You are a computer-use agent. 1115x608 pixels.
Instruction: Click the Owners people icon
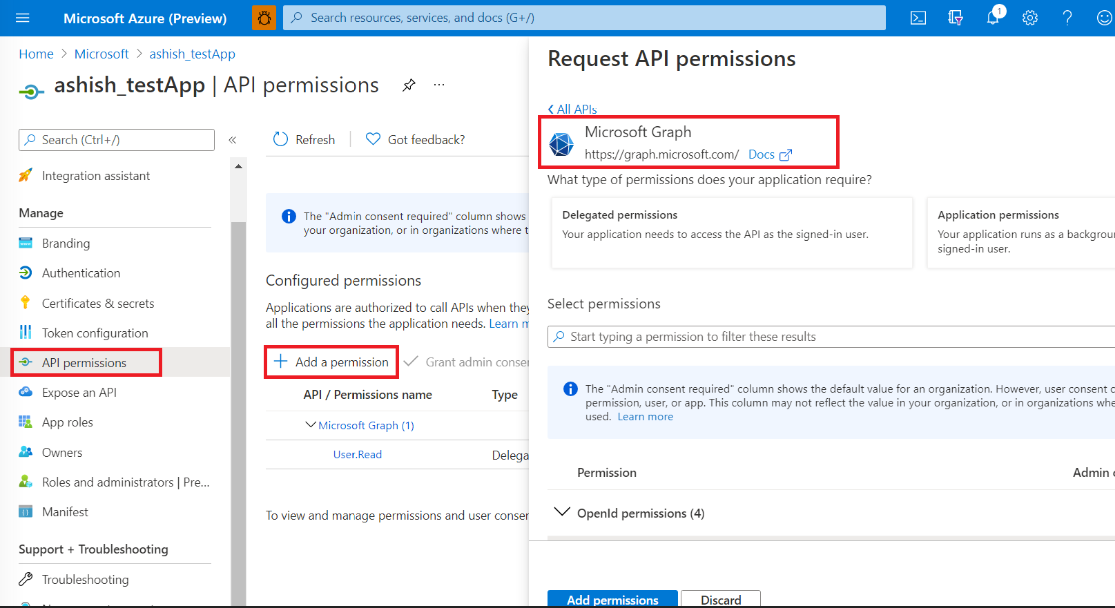pos(26,452)
